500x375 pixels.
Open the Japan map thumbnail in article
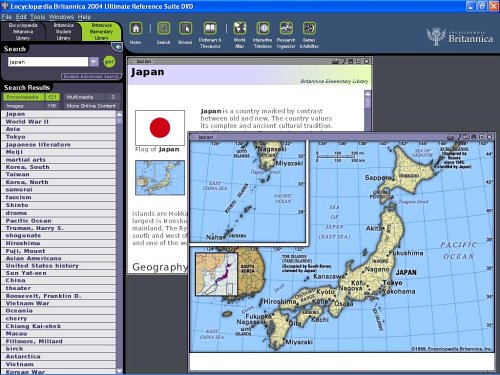160,178
